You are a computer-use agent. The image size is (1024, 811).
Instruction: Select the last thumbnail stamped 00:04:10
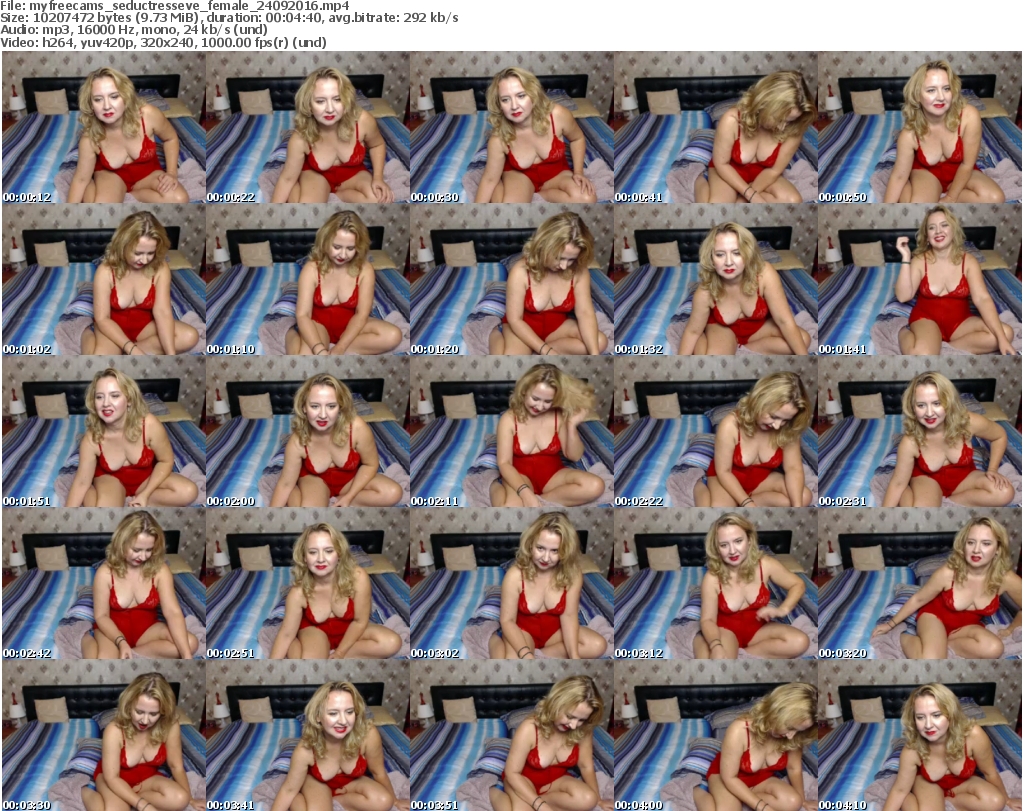920,735
